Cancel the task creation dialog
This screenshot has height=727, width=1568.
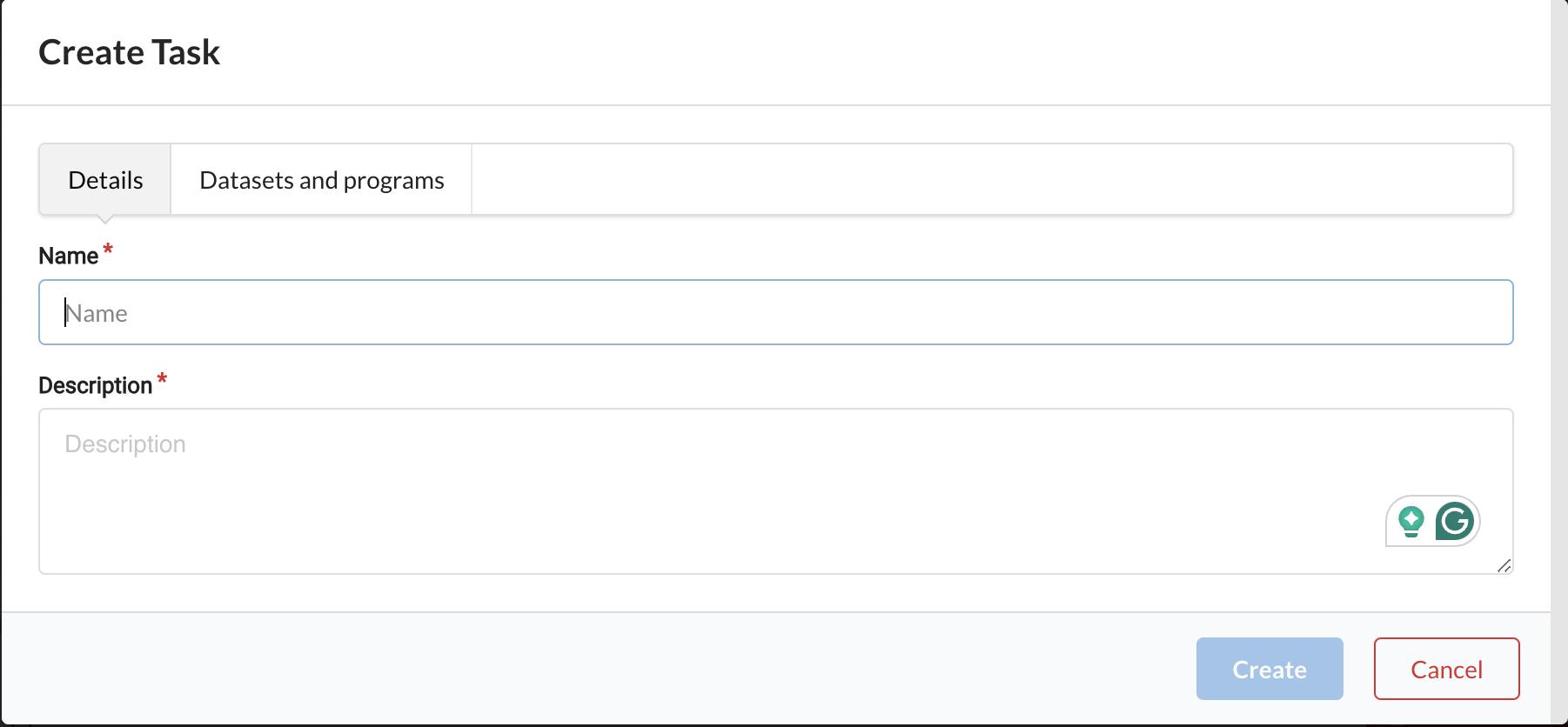coord(1446,669)
